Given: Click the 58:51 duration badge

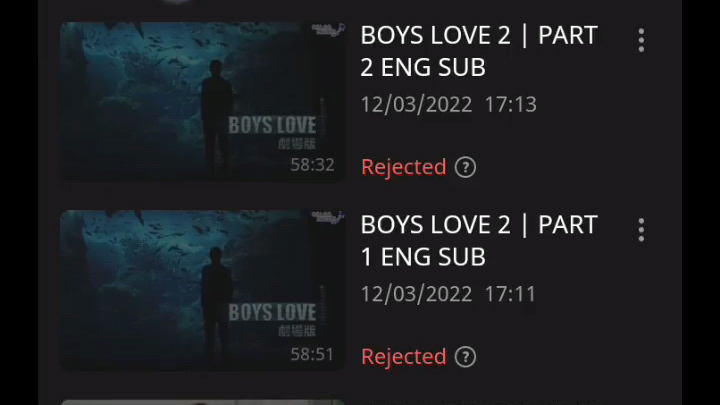Looking at the screenshot, I should [312, 354].
